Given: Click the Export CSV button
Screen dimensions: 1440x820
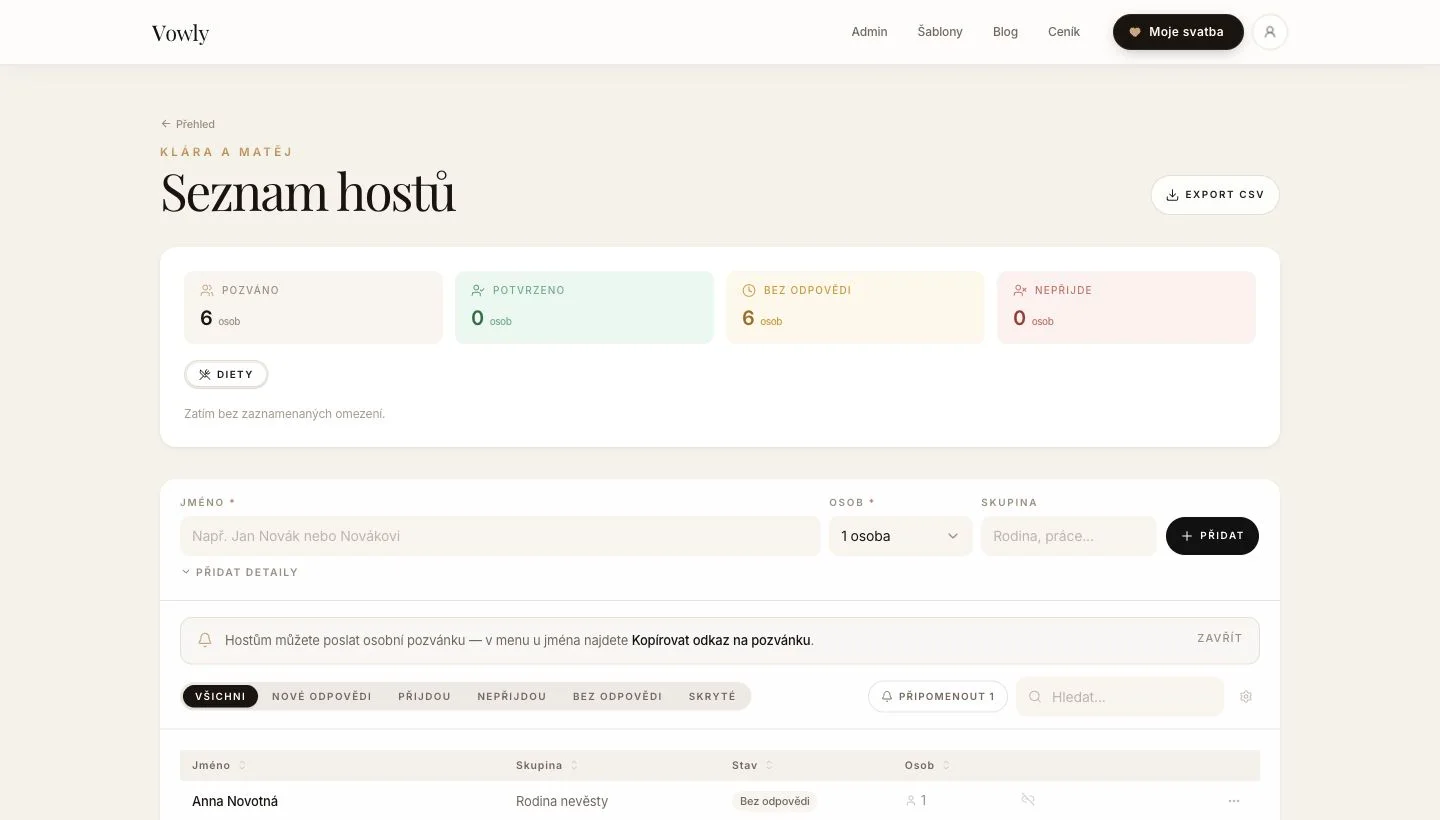Looking at the screenshot, I should pyautogui.click(x=1215, y=195).
